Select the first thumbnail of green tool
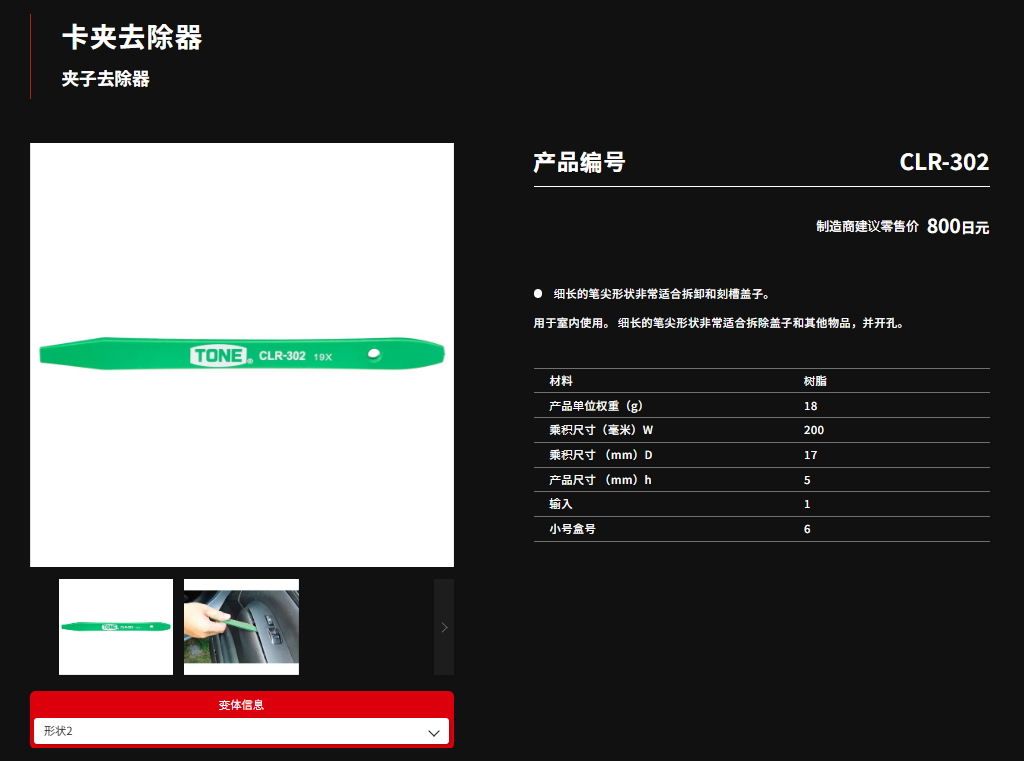Screen dimensions: 1024x761 coord(116,627)
